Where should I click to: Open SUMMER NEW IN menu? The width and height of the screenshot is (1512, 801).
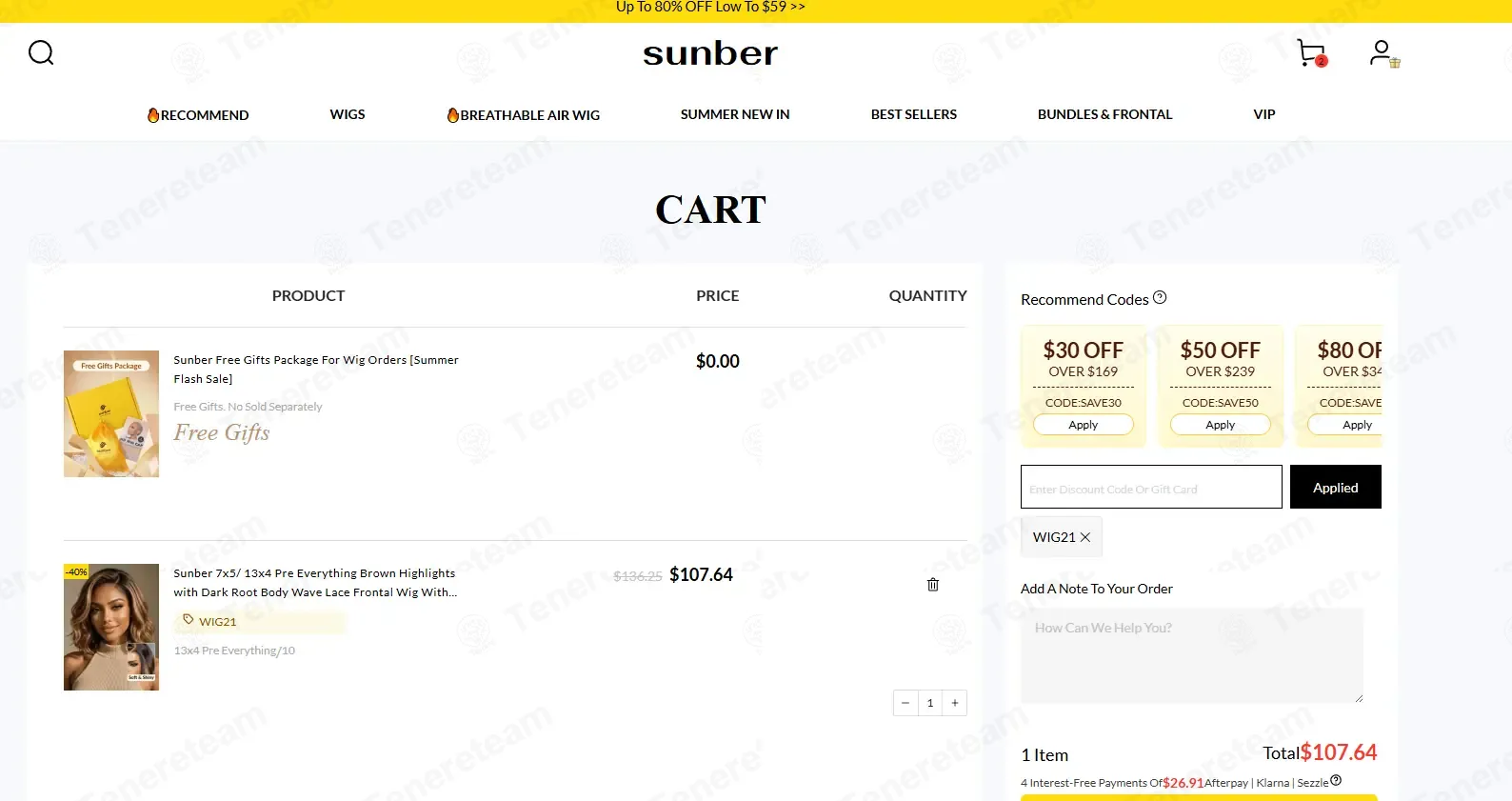(x=735, y=114)
